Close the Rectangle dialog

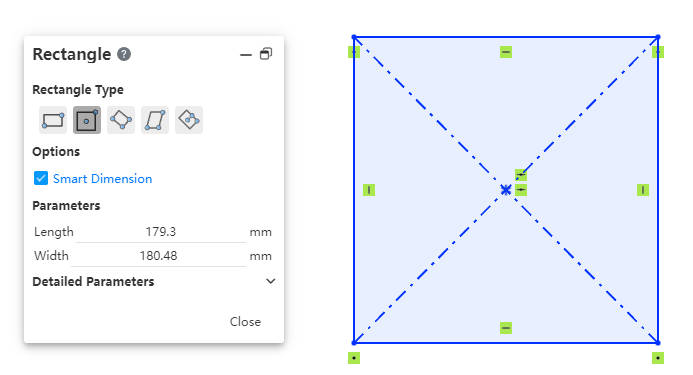click(245, 321)
